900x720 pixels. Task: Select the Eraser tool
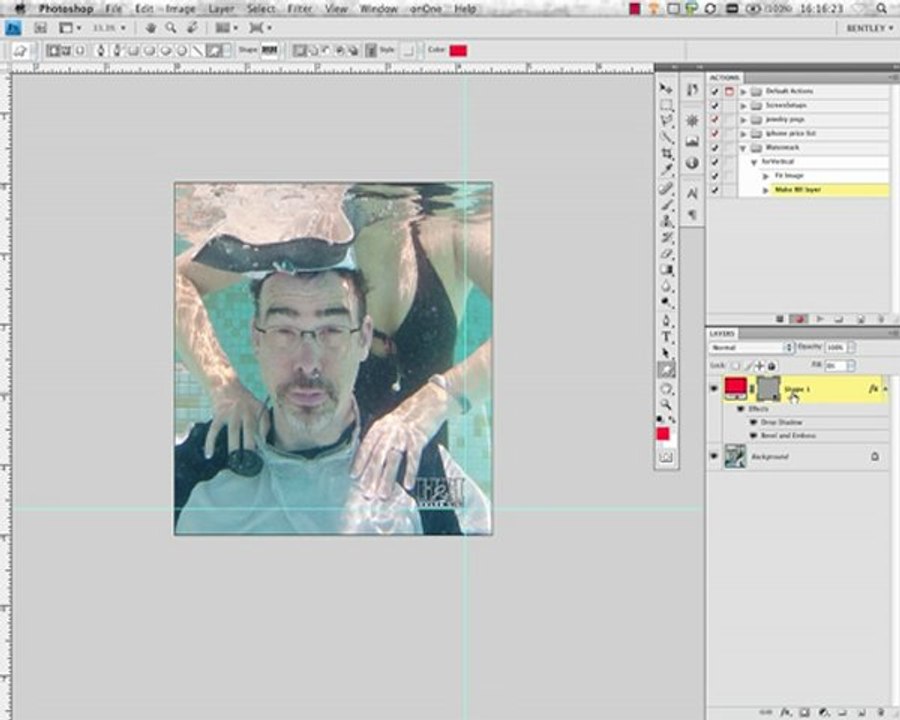click(x=666, y=253)
